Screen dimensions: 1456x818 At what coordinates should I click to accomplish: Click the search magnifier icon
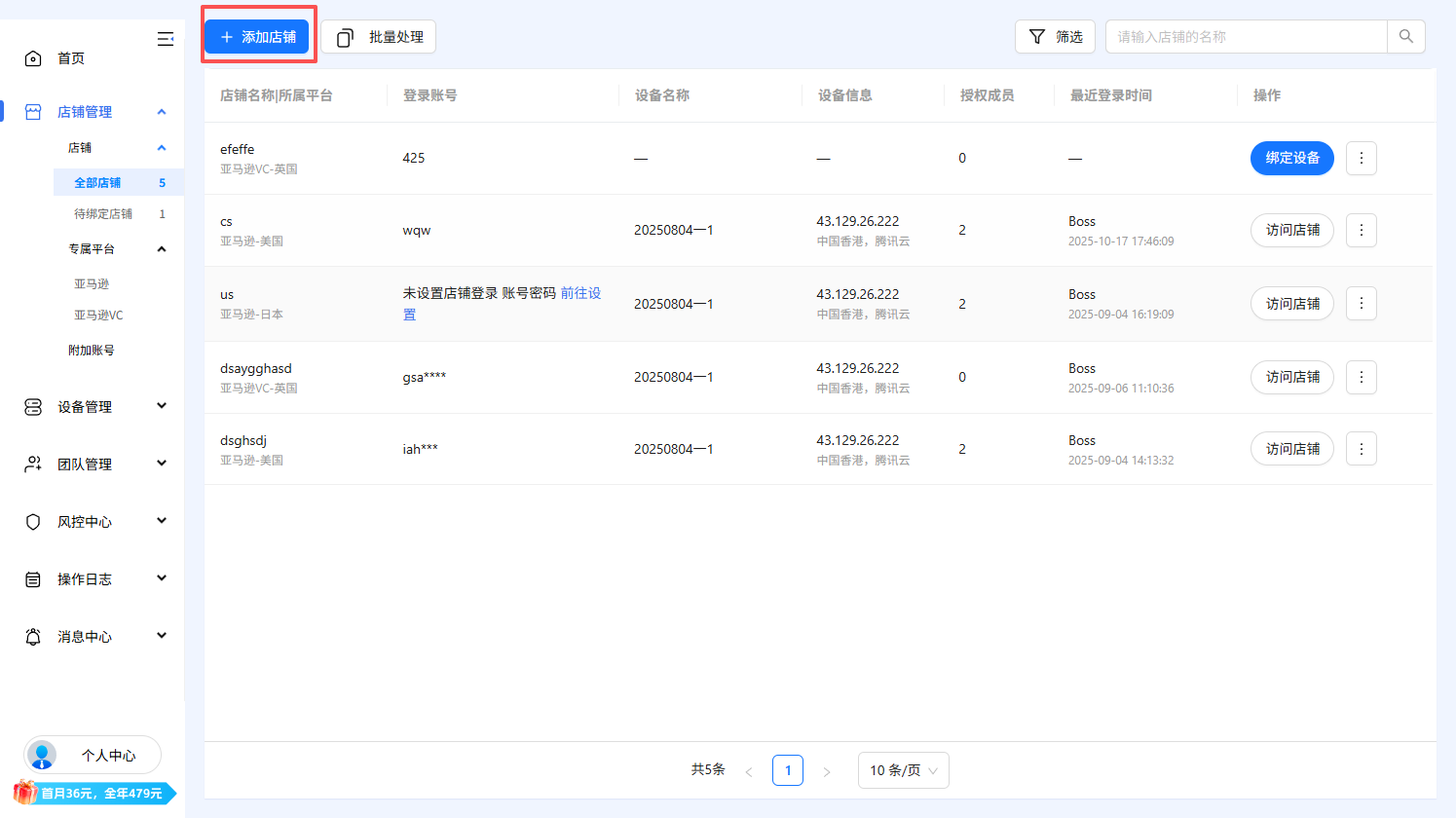pos(1405,36)
